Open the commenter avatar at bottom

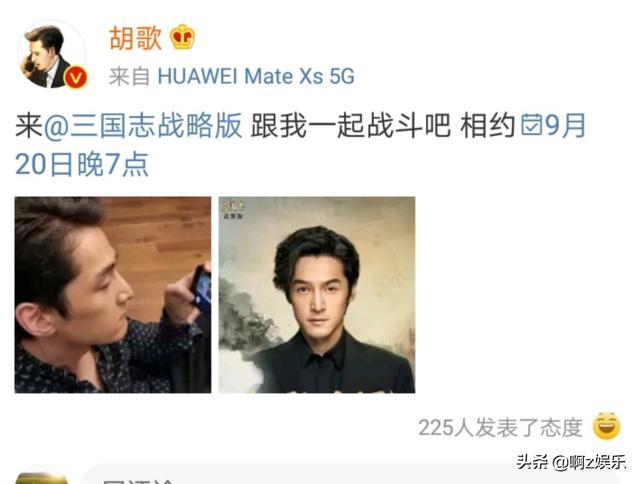pos(42,477)
